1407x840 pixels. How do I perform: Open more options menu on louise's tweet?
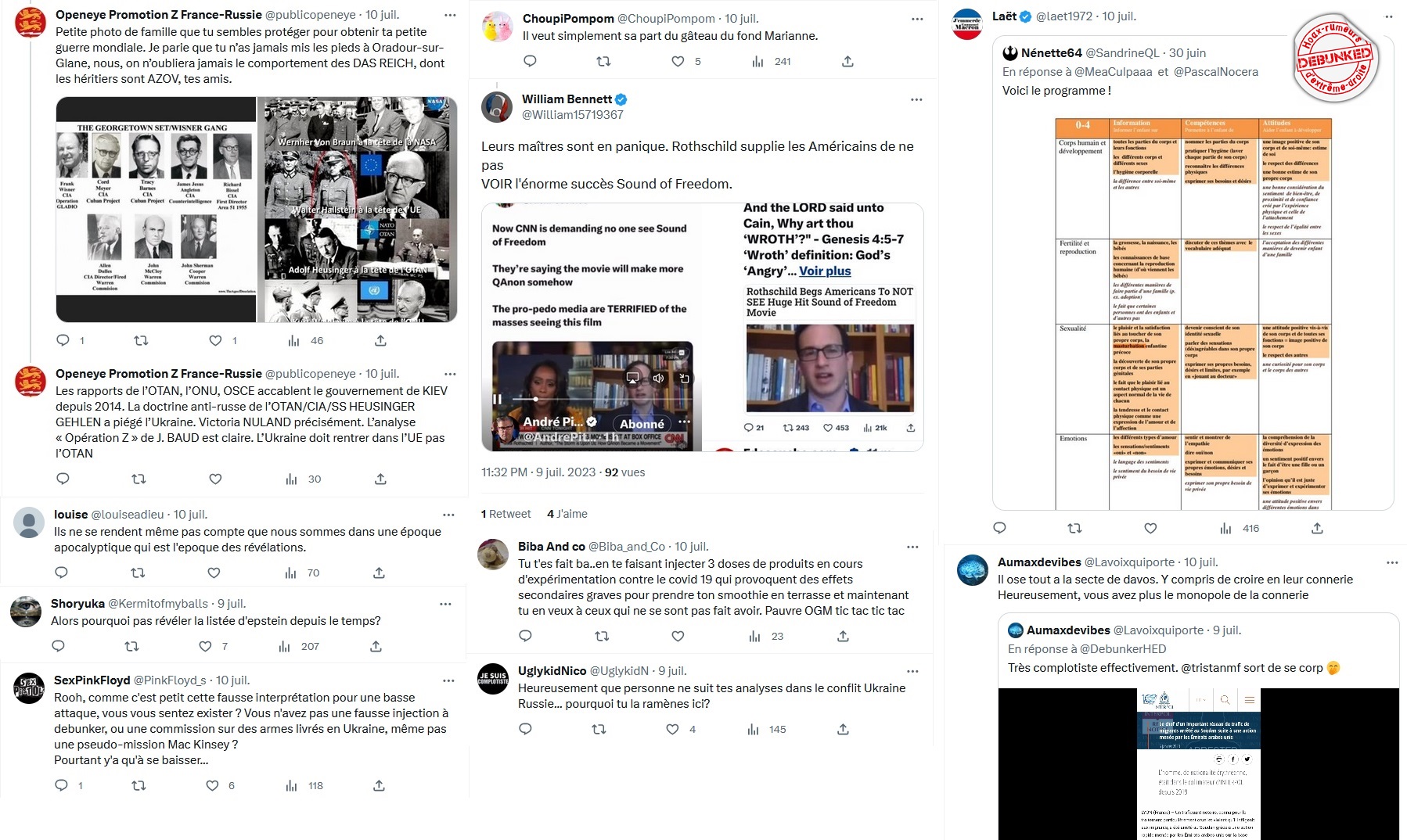[448, 515]
